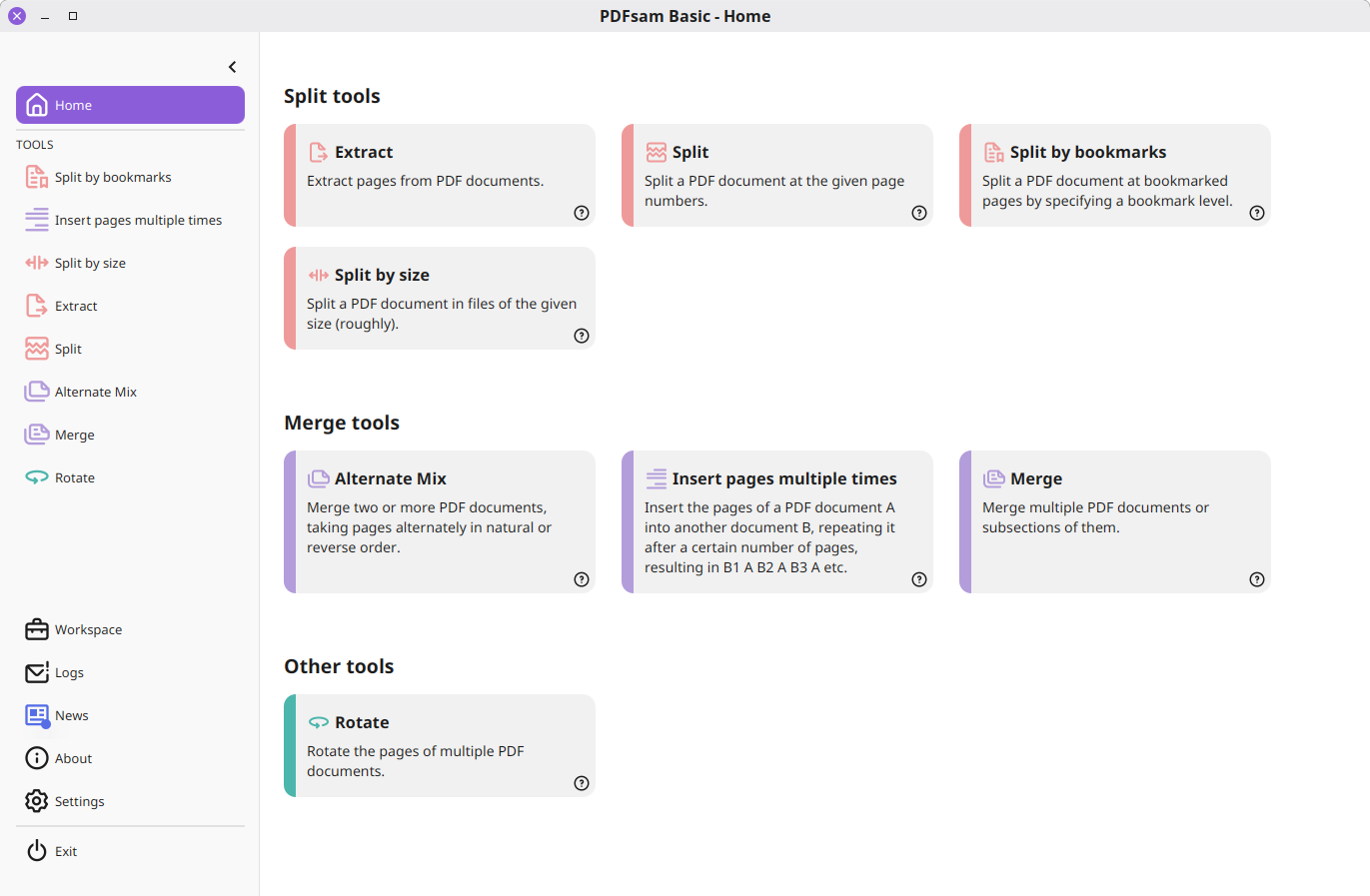Close the PDFsam Basic window

17,16
